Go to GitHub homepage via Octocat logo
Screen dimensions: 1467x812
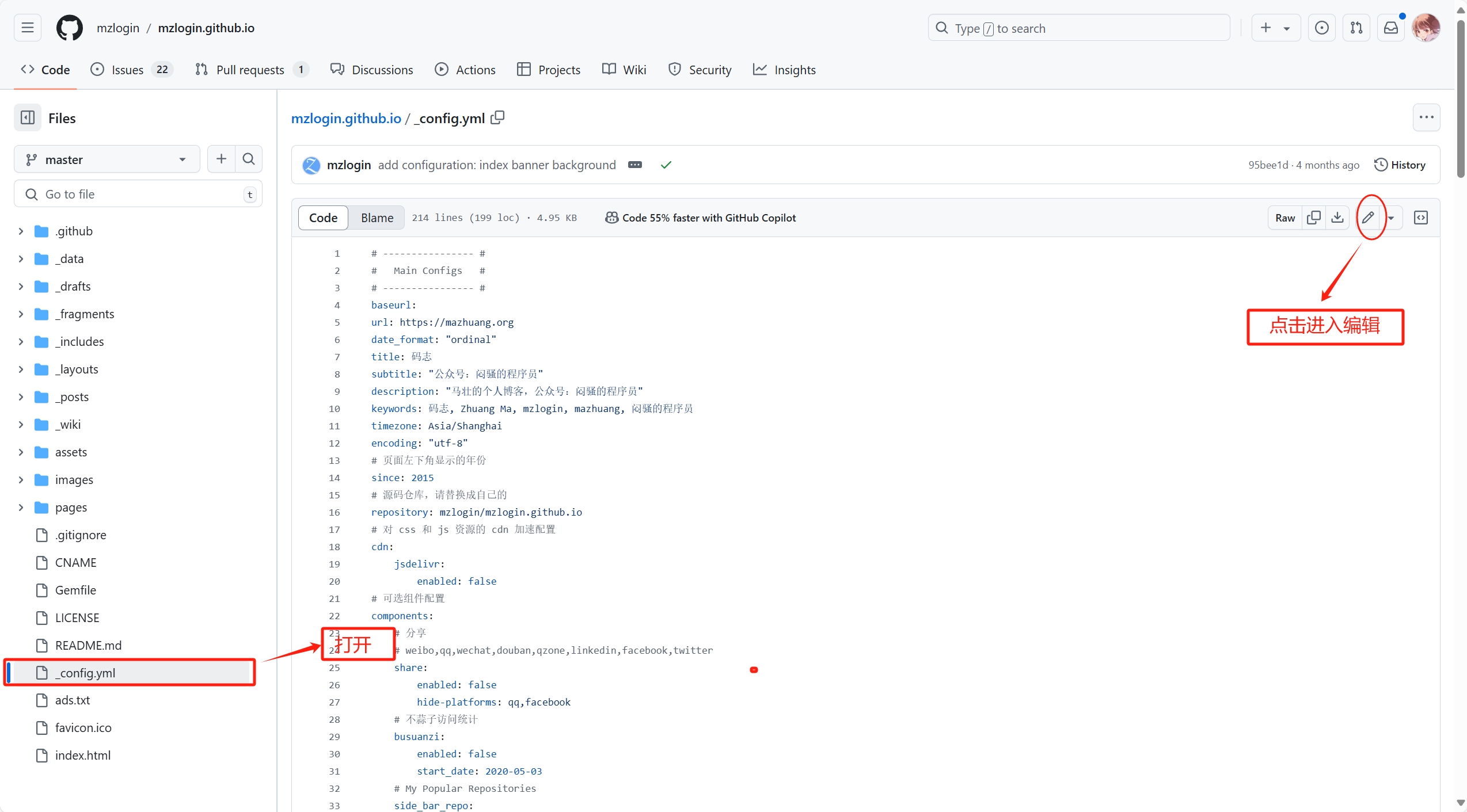pos(69,28)
